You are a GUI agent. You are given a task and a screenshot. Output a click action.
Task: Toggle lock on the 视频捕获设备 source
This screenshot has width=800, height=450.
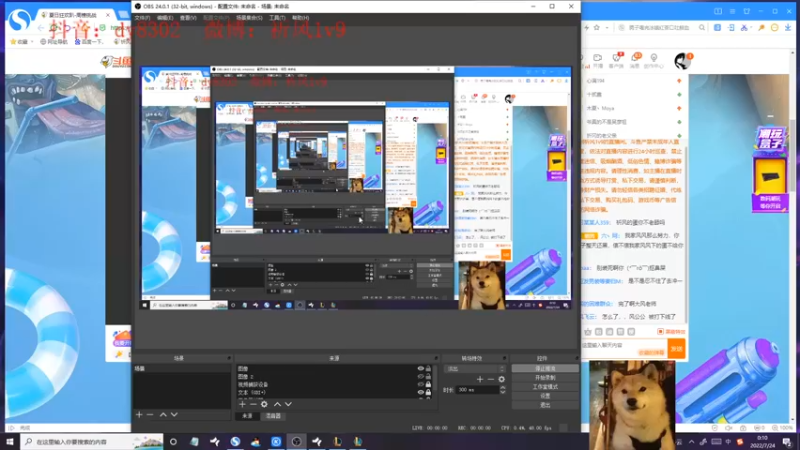point(429,384)
